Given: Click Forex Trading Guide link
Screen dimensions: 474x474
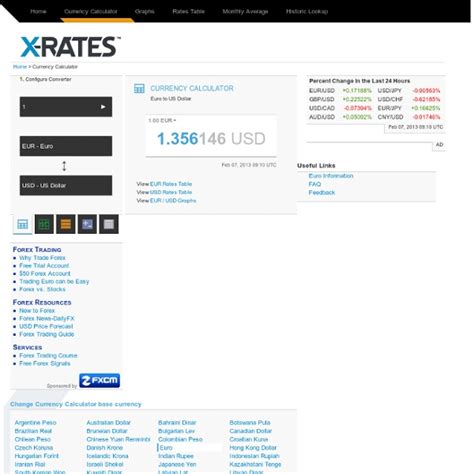Looking at the screenshot, I should (x=46, y=334).
